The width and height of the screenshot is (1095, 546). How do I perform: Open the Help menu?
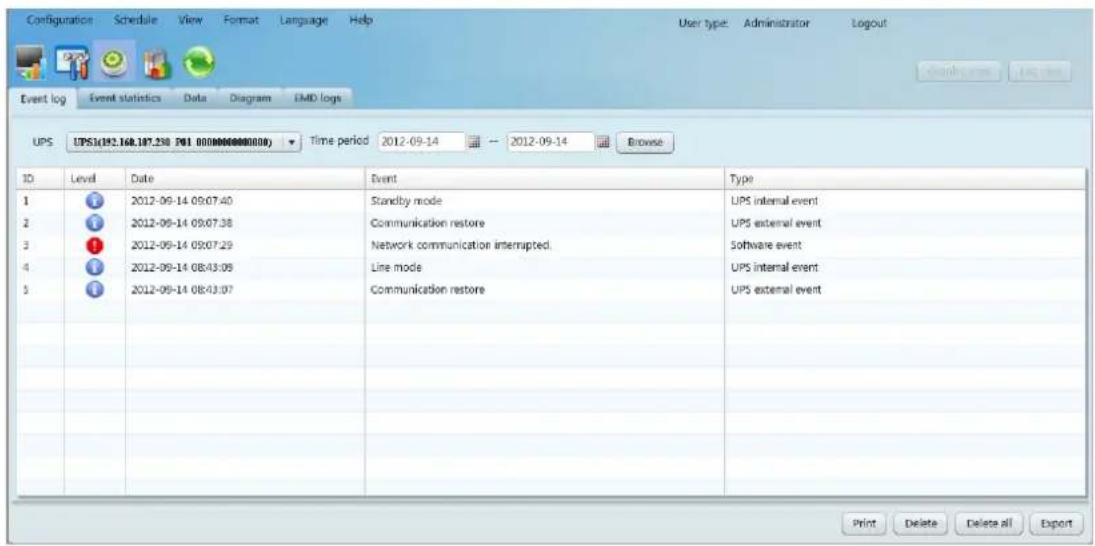[x=361, y=22]
